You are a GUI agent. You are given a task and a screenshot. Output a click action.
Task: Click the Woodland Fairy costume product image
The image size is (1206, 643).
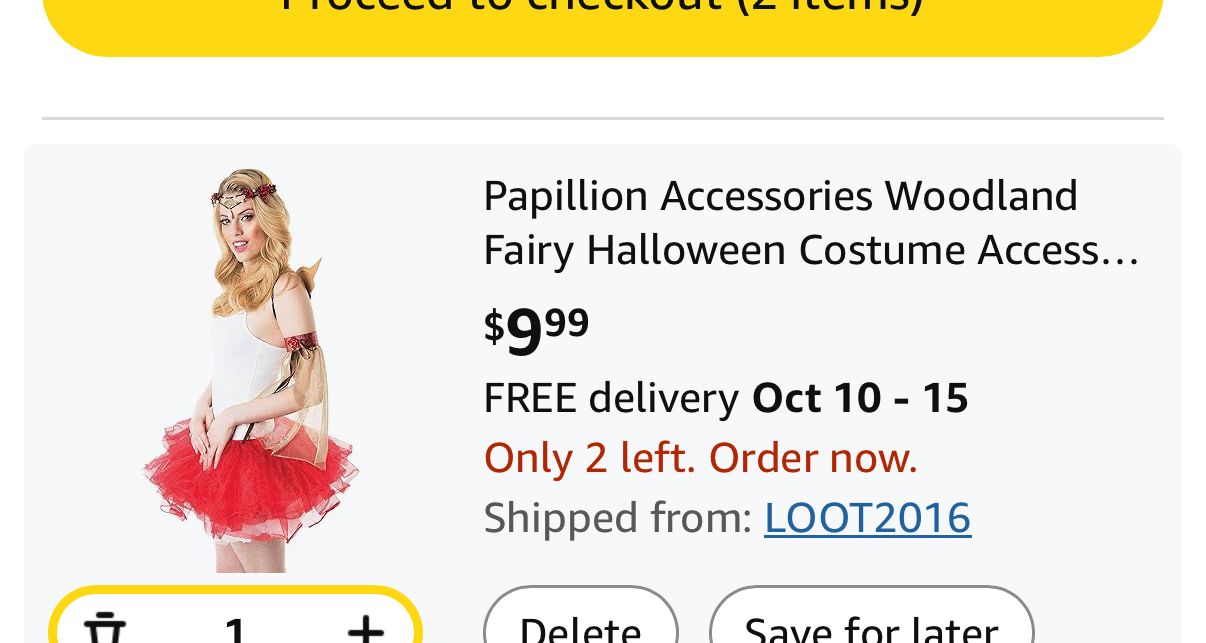click(250, 370)
